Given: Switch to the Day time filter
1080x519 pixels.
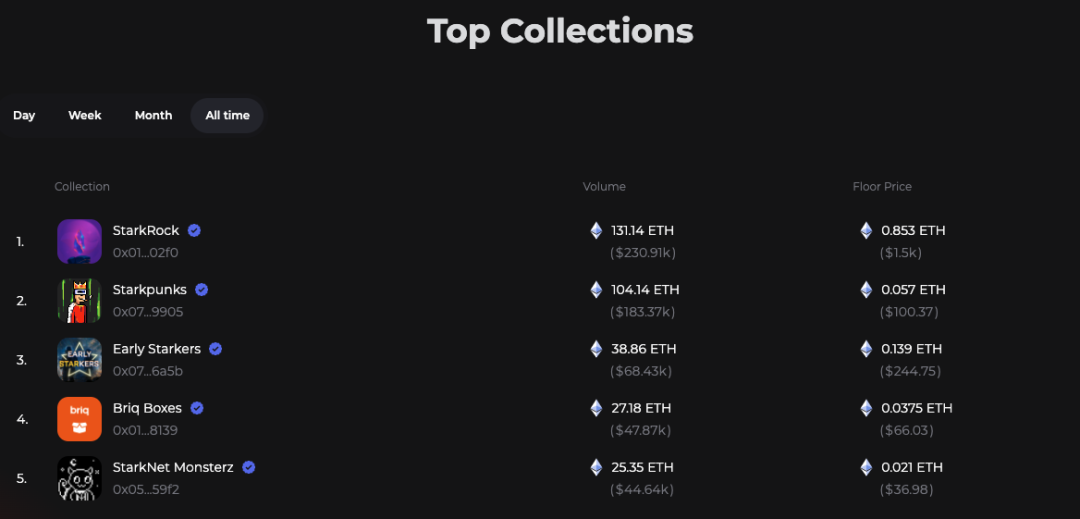Looking at the screenshot, I should tap(24, 116).
